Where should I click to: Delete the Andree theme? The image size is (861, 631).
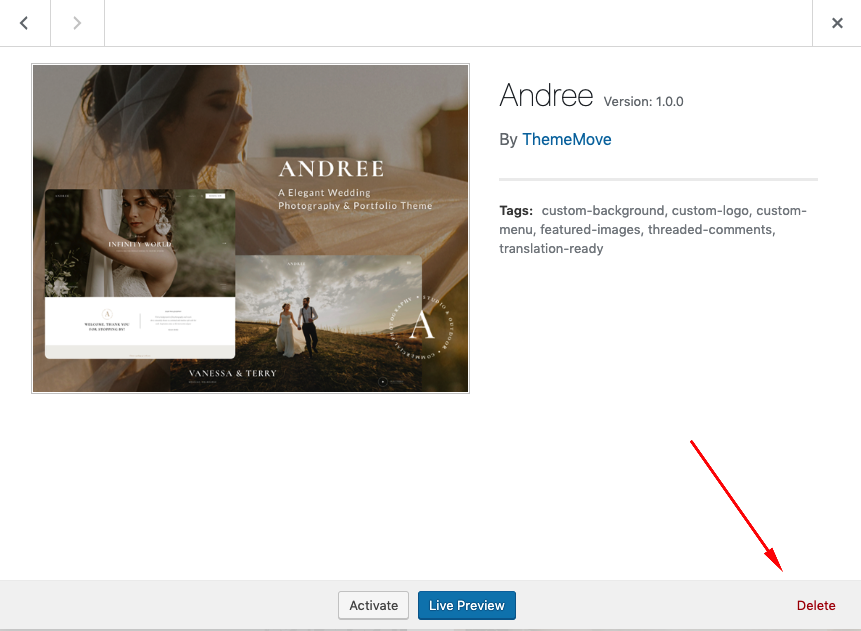pyautogui.click(x=815, y=605)
